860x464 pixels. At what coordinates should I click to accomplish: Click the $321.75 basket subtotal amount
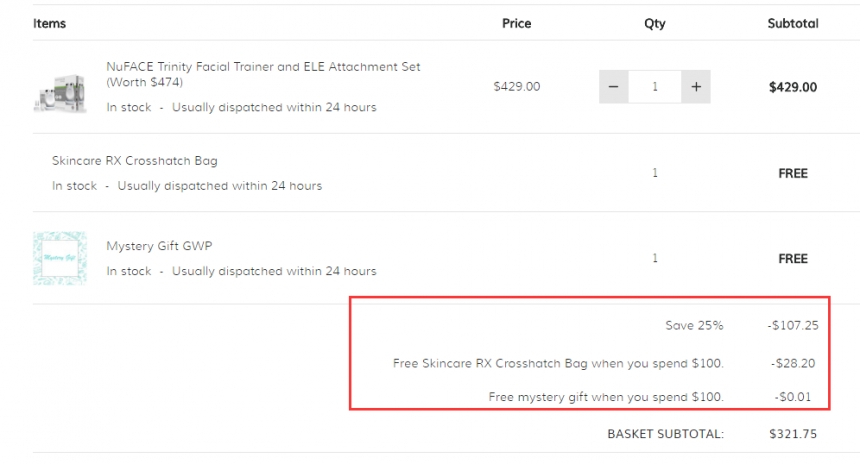(x=792, y=434)
